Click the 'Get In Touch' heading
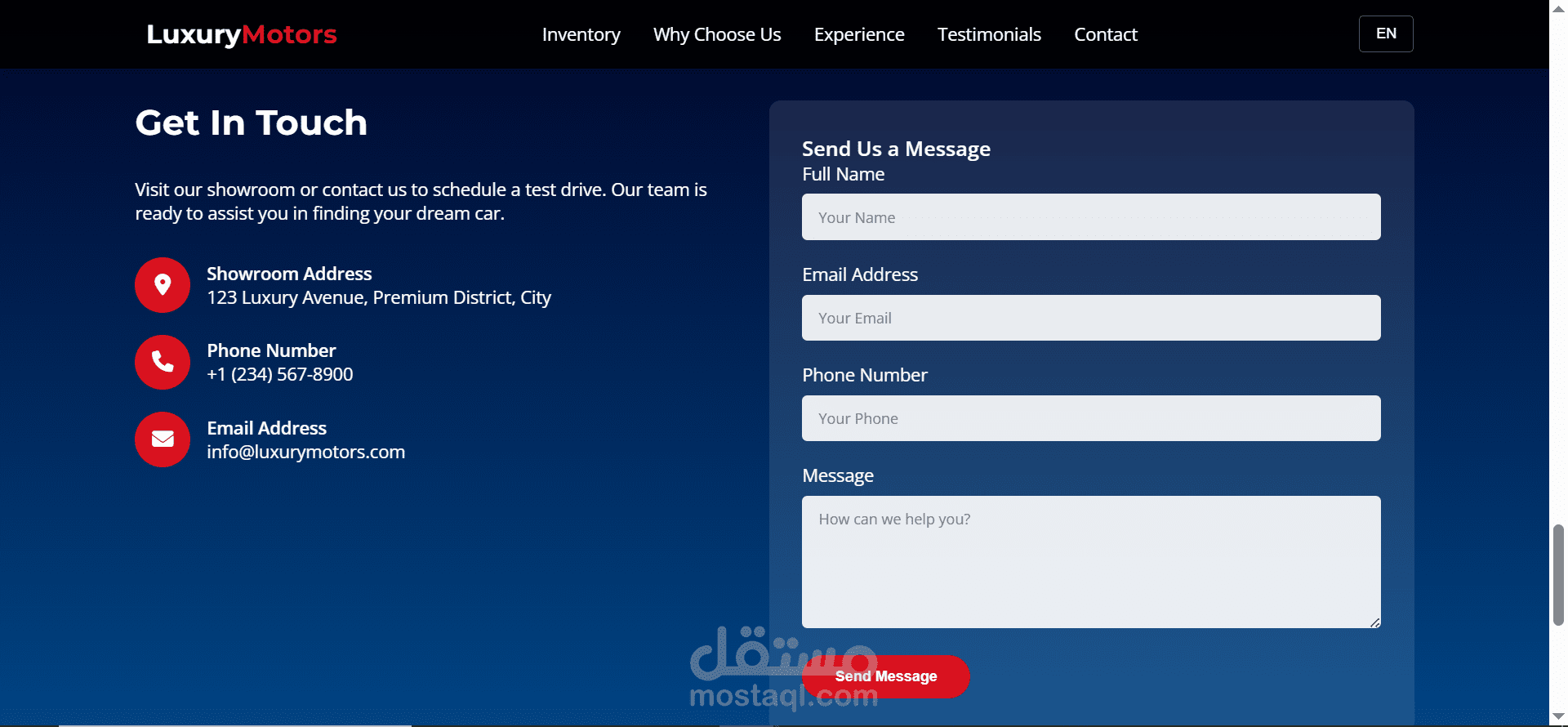This screenshot has width=1568, height=727. 252,123
